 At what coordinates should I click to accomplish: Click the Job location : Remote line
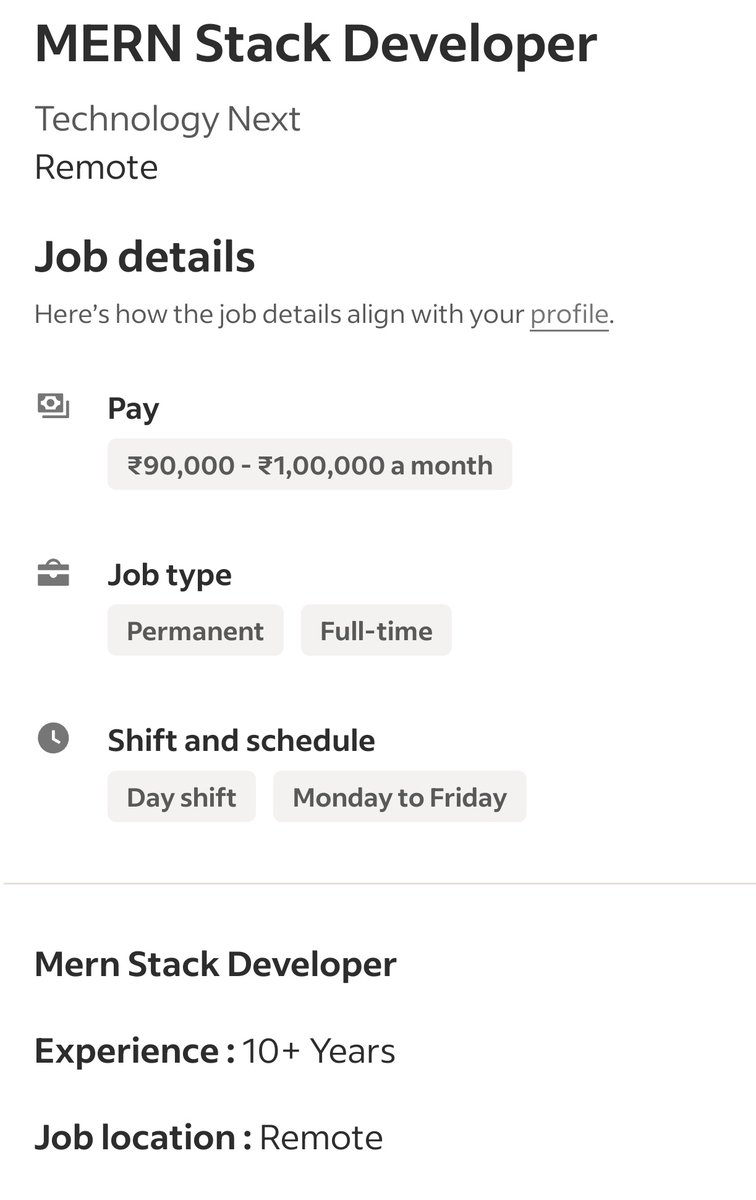[209, 1138]
